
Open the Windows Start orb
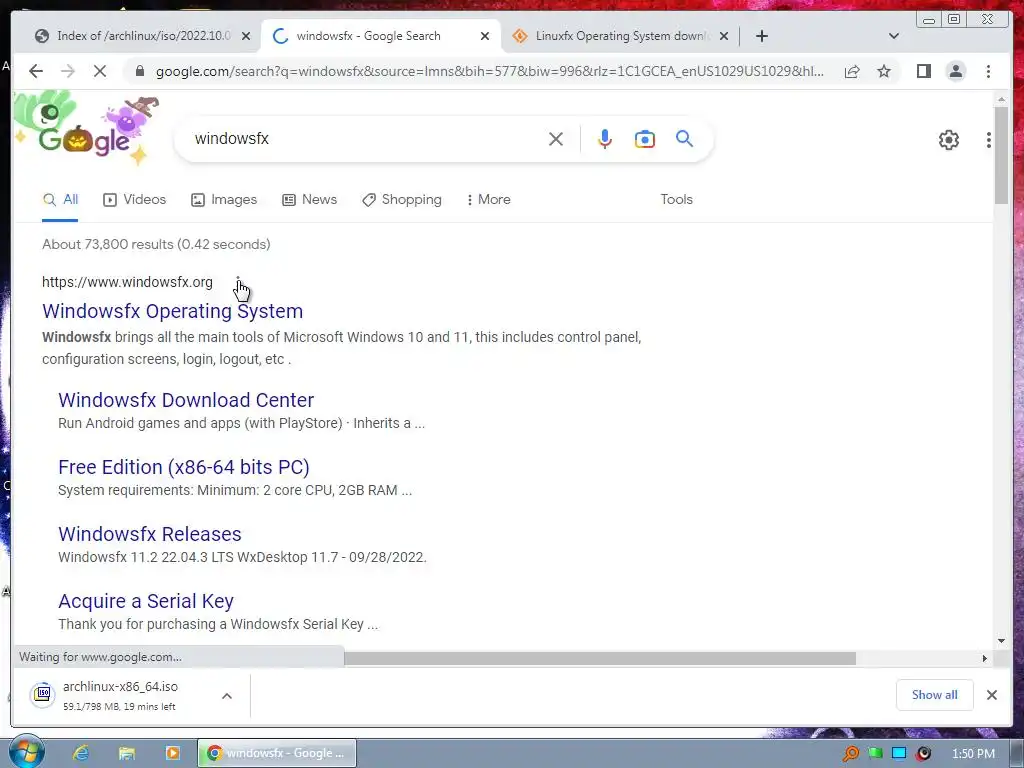pyautogui.click(x=26, y=752)
